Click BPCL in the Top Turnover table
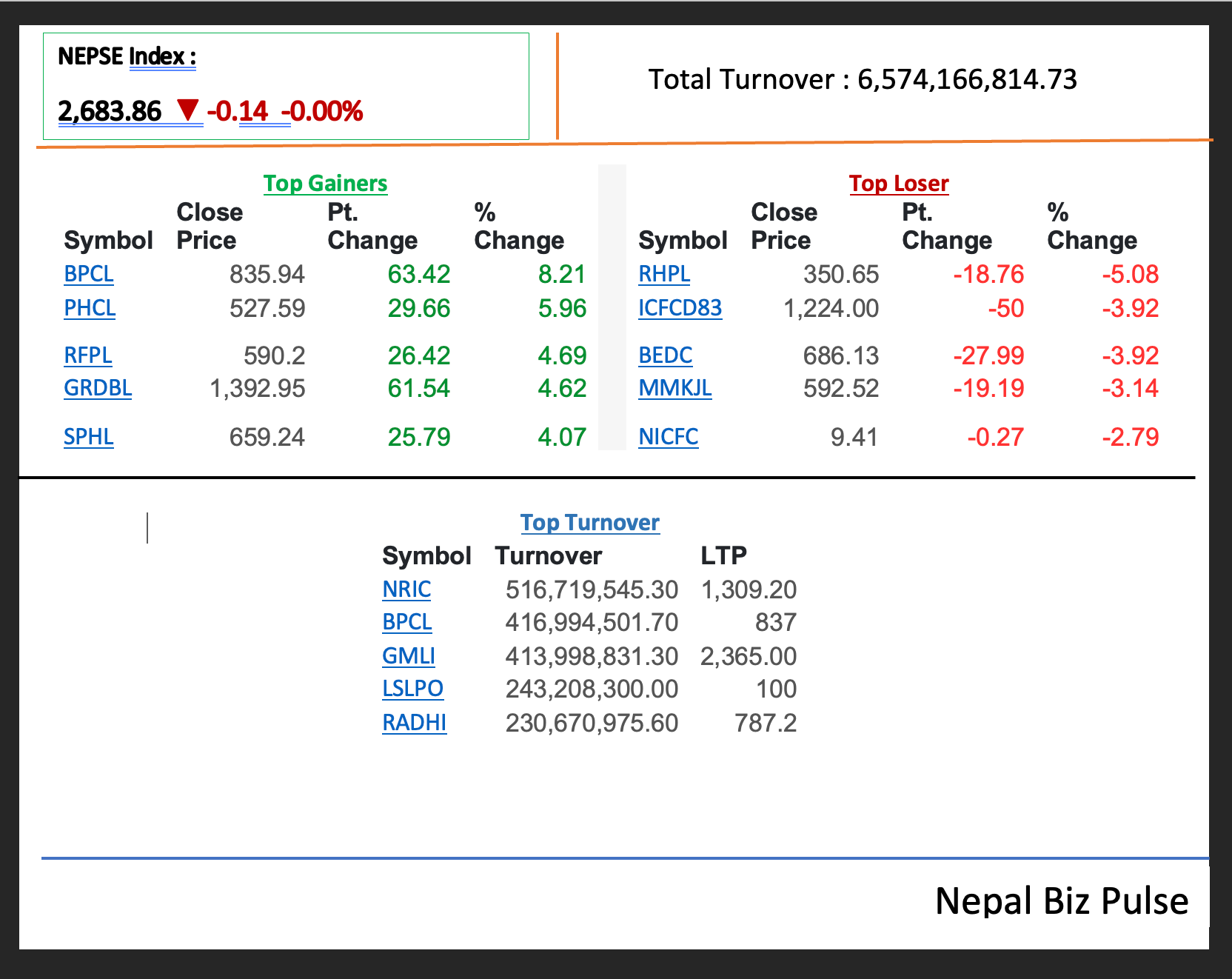This screenshot has height=979, width=1232. click(x=406, y=622)
